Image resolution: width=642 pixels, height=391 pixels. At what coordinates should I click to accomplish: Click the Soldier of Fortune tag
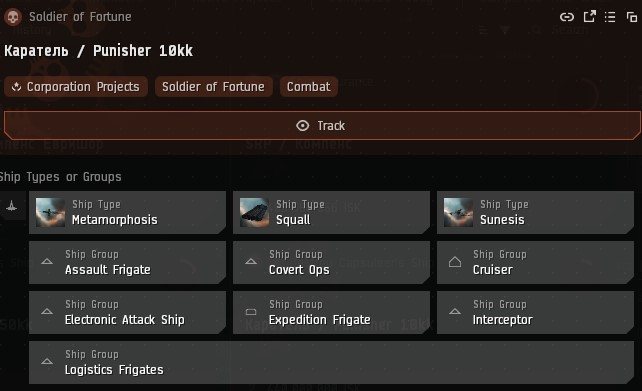[x=213, y=87]
